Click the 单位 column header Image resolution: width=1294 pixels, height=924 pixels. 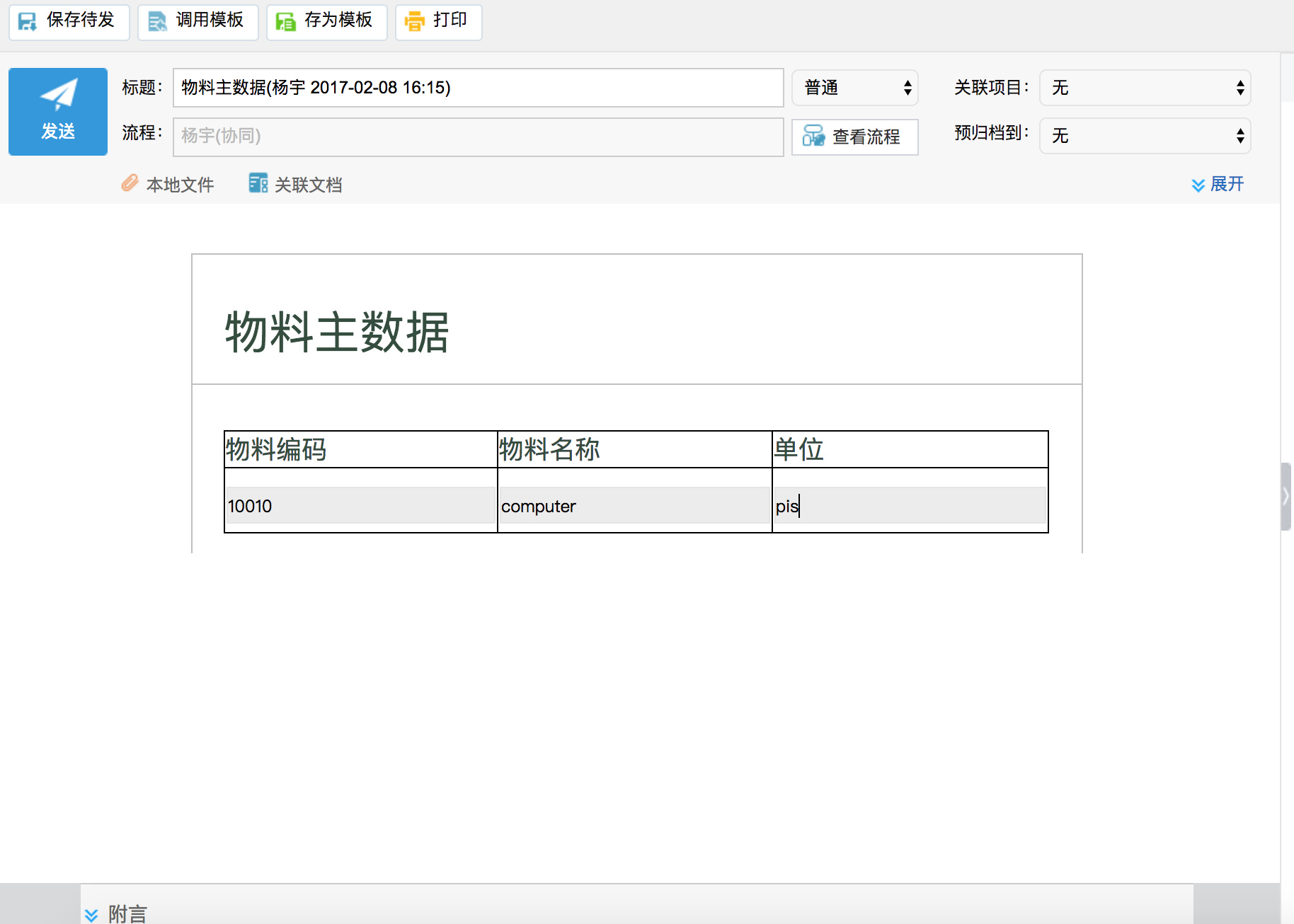[x=798, y=449]
